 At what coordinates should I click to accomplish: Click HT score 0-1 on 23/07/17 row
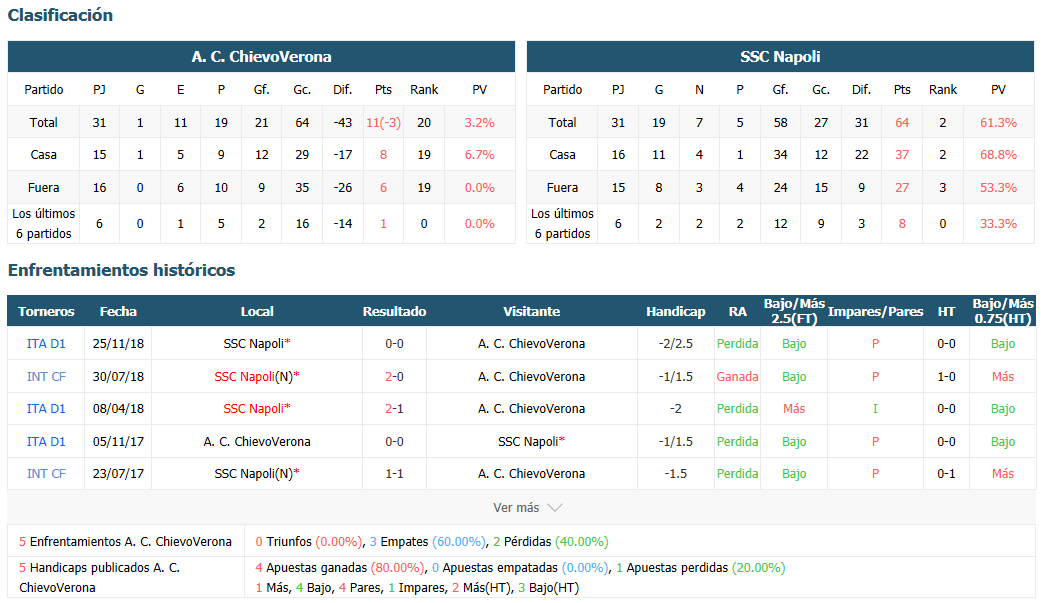click(x=946, y=474)
